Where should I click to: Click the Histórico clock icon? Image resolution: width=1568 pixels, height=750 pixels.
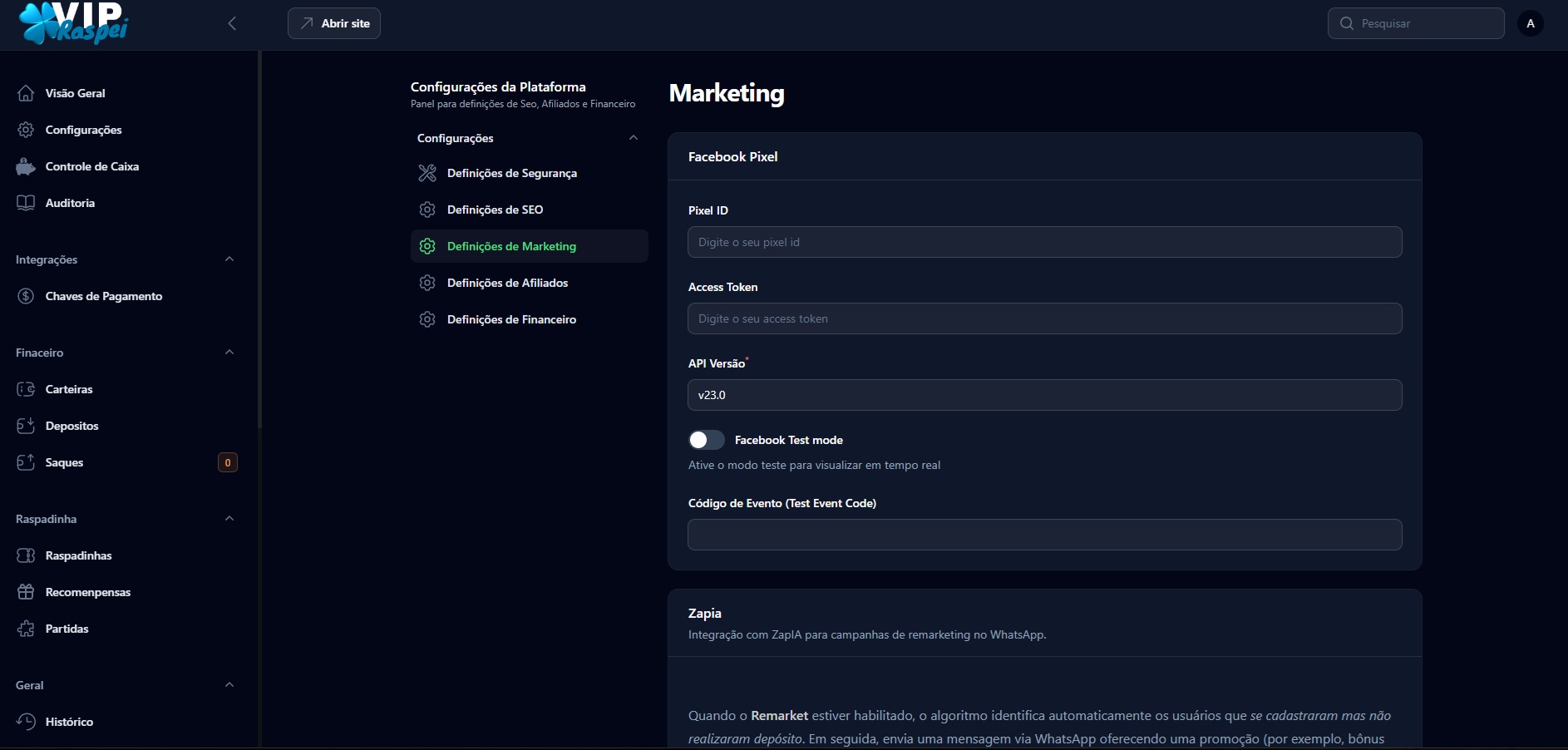(x=26, y=722)
